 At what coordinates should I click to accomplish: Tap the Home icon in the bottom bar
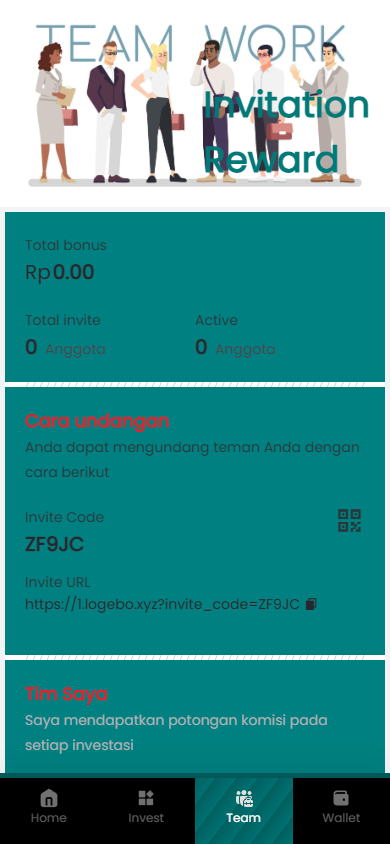(x=48, y=798)
